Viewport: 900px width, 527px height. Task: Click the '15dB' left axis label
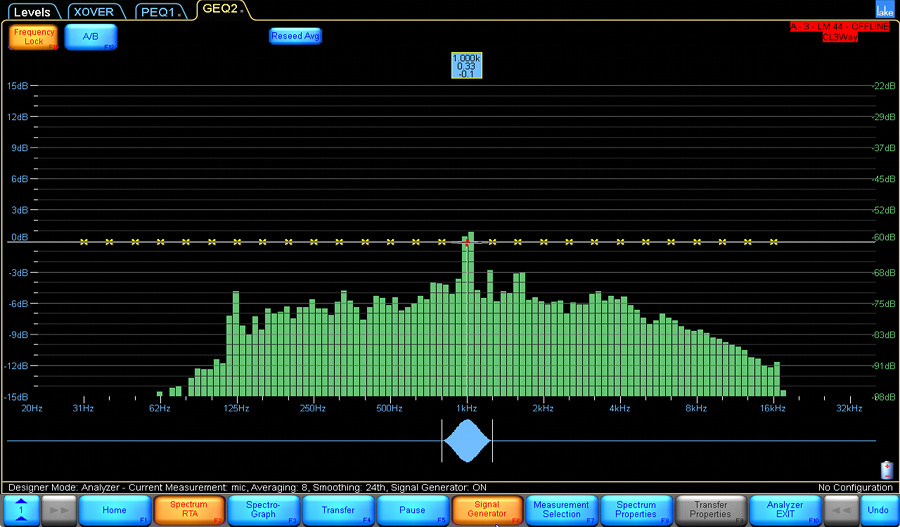(x=17, y=86)
